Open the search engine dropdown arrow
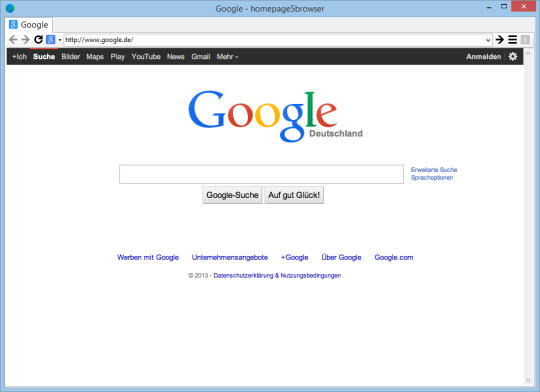 pos(60,40)
